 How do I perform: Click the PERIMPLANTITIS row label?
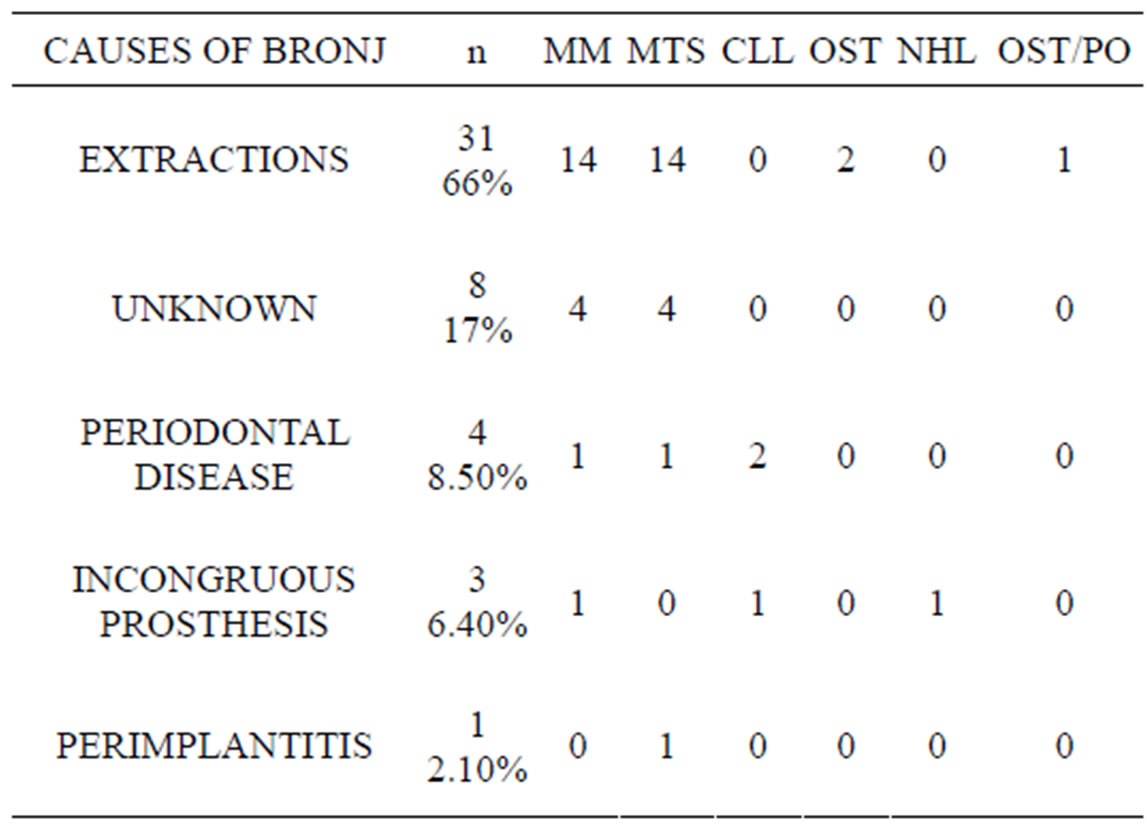click(x=214, y=746)
